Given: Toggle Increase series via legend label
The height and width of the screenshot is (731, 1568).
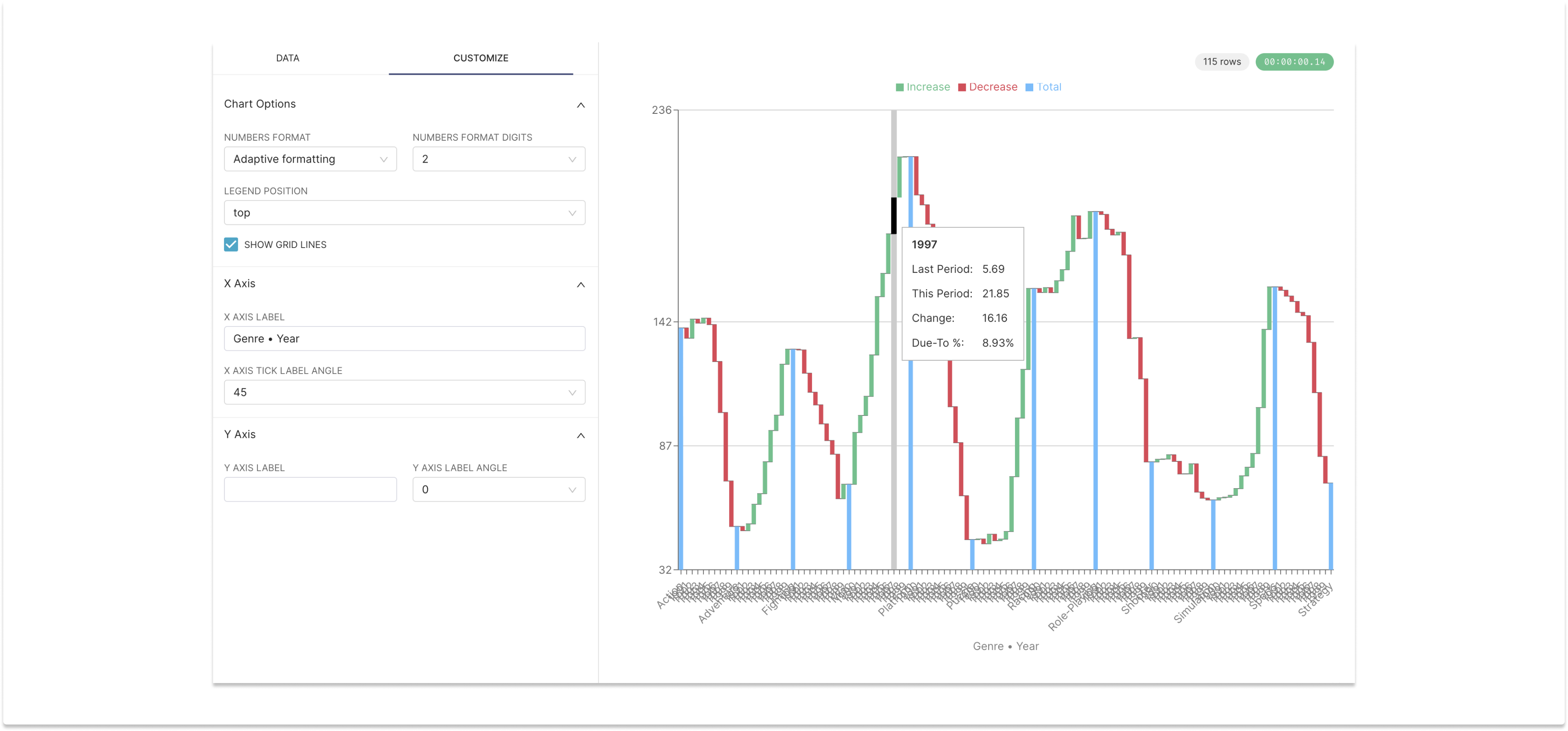Looking at the screenshot, I should [x=928, y=87].
